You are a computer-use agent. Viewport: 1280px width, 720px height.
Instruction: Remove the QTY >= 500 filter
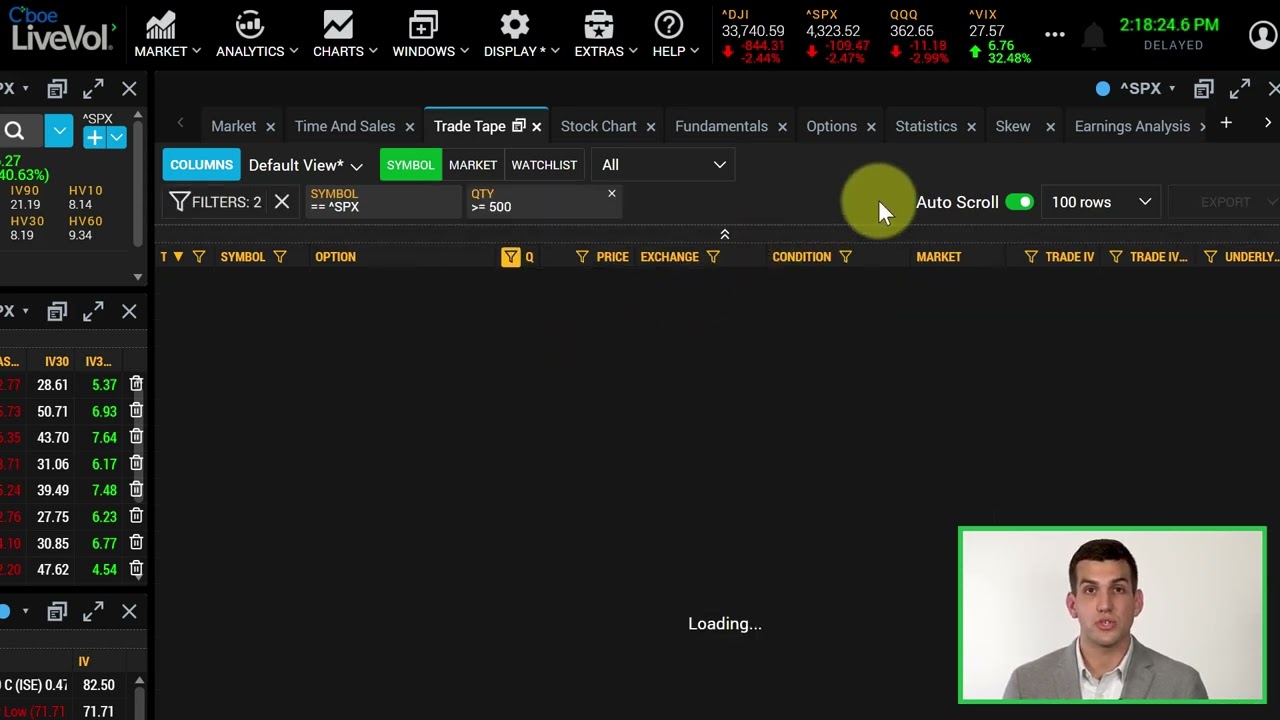611,194
